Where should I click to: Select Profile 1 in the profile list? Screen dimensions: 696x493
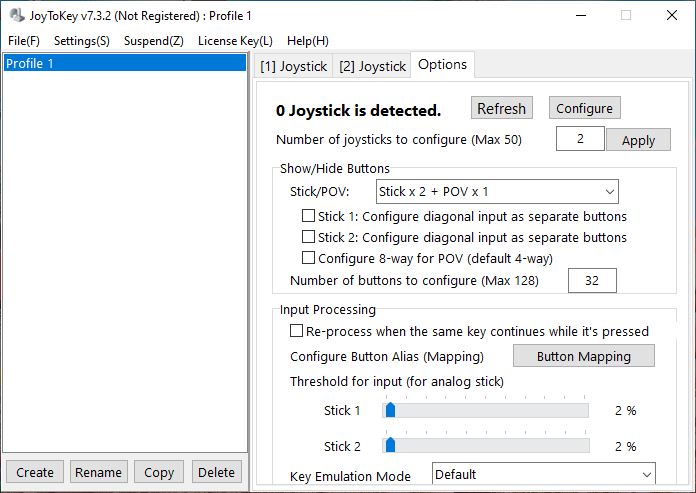[125, 63]
